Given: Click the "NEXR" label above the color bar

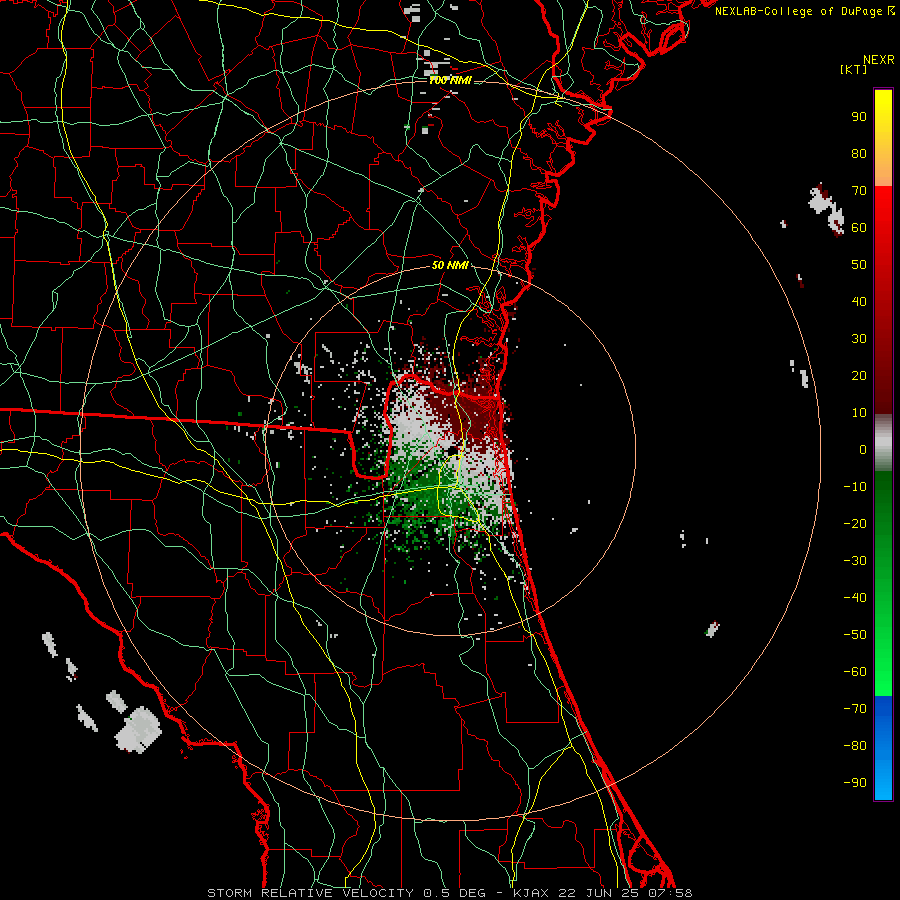Looking at the screenshot, I should (879, 60).
